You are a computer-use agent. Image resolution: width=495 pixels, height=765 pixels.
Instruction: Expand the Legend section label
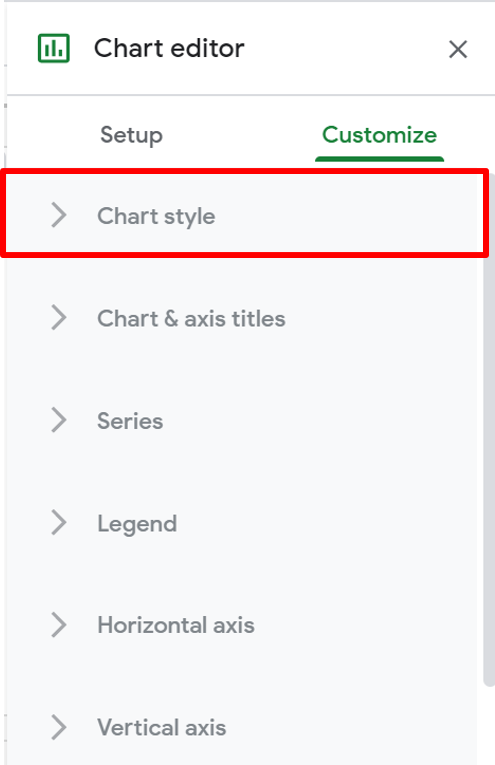point(137,524)
